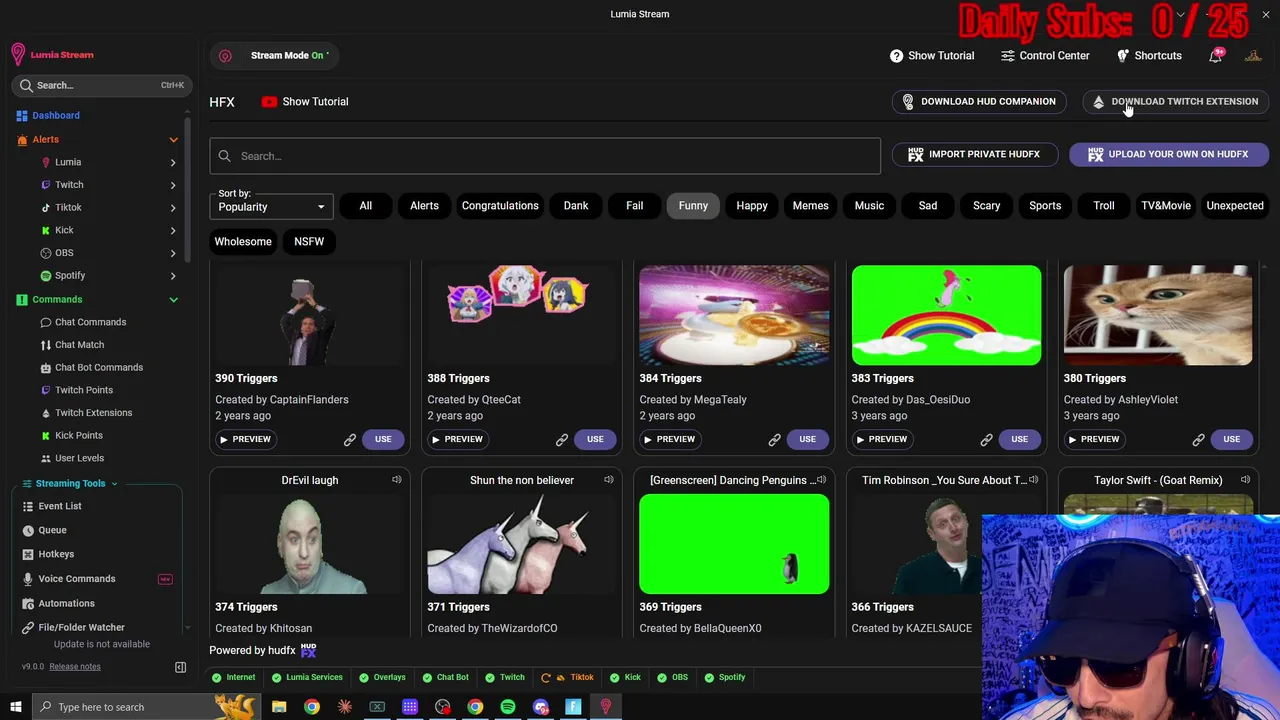Expand Kick alerts submenu arrow
Viewport: 1280px width, 720px height.
173,231
